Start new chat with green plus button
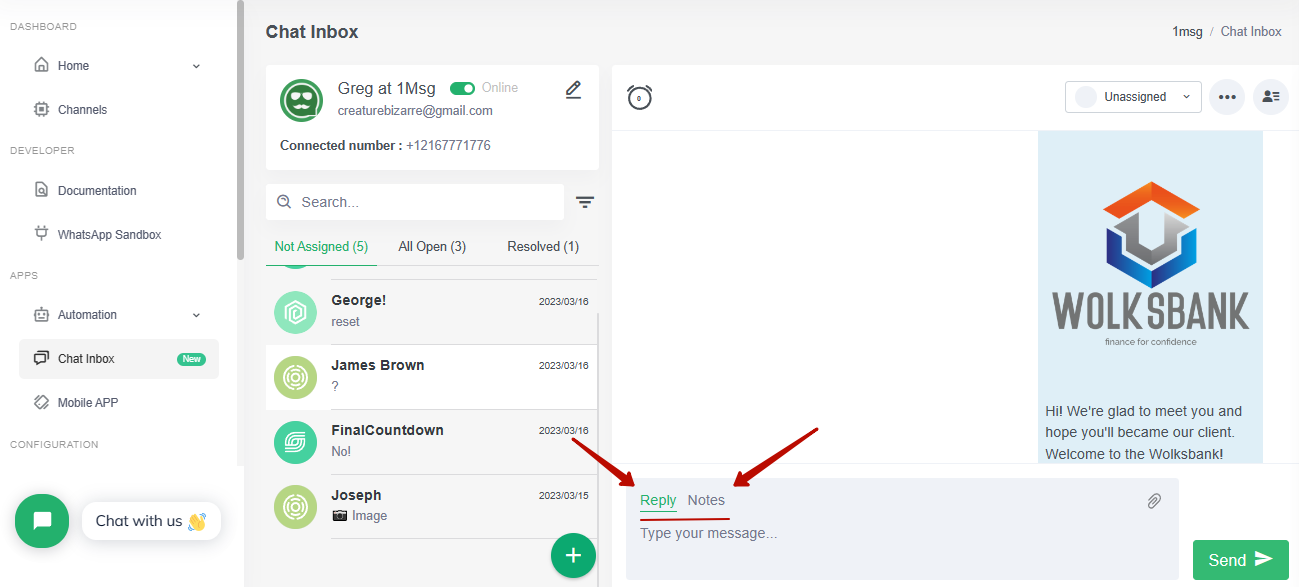 (573, 555)
